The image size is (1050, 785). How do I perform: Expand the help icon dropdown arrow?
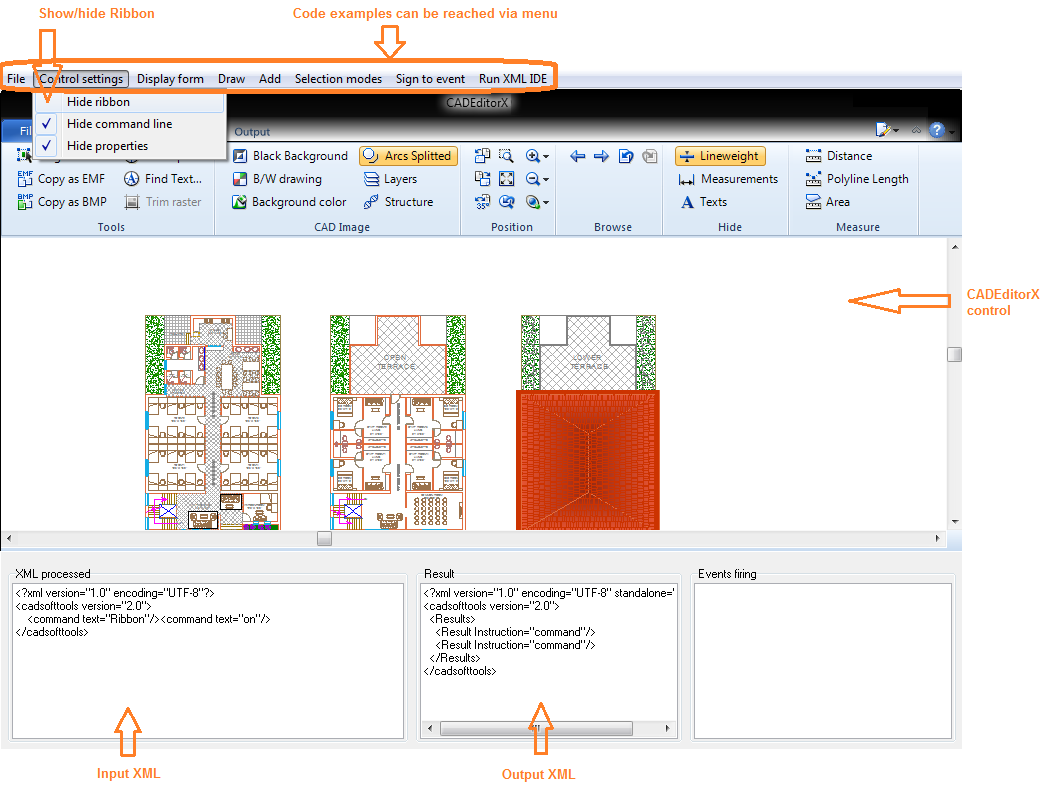pos(951,131)
